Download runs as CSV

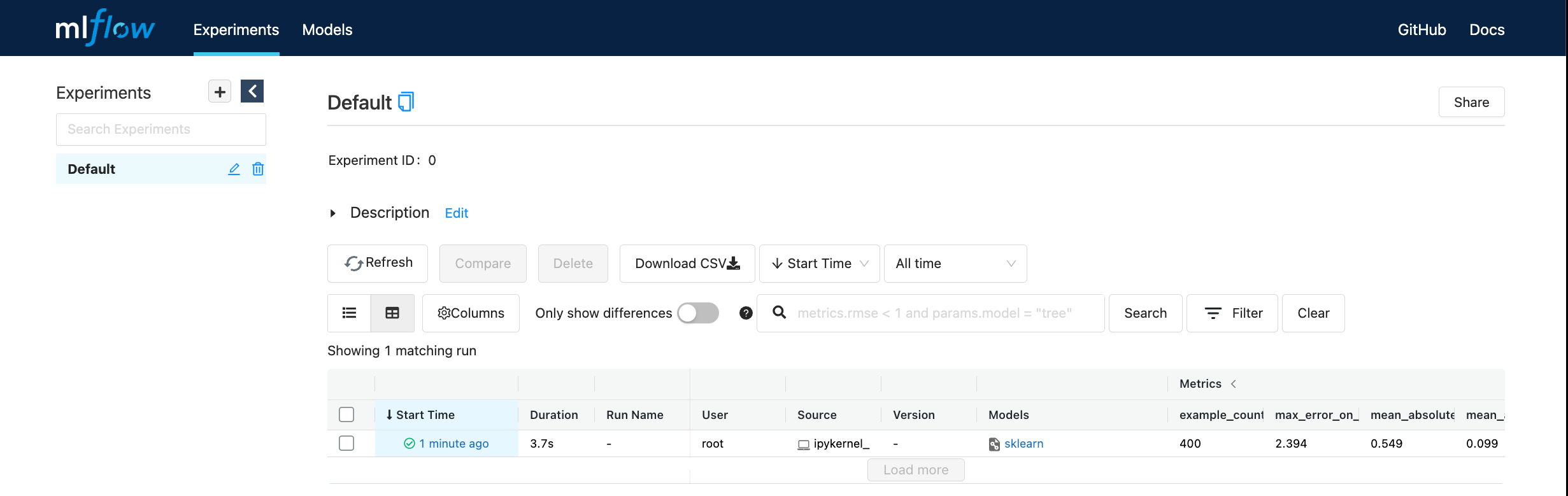(687, 264)
